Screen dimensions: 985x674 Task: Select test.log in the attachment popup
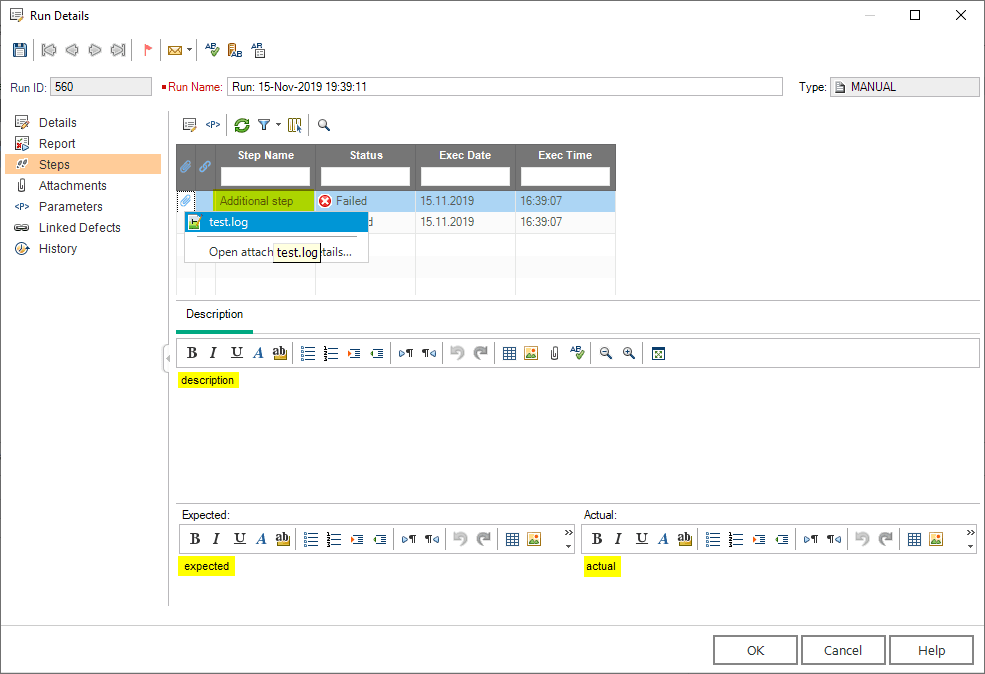[228, 222]
